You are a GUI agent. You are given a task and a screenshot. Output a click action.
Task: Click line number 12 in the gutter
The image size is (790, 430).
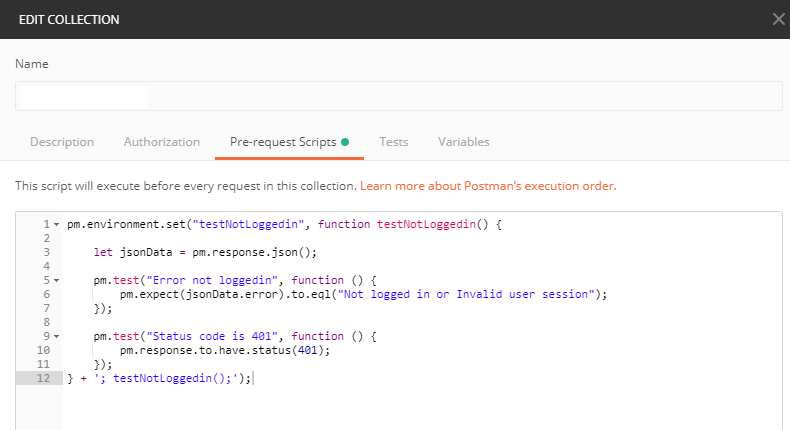(43, 379)
